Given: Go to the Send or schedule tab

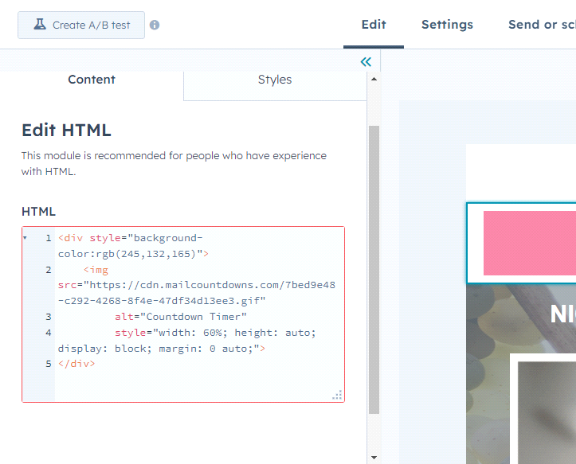Looking at the screenshot, I should [542, 25].
